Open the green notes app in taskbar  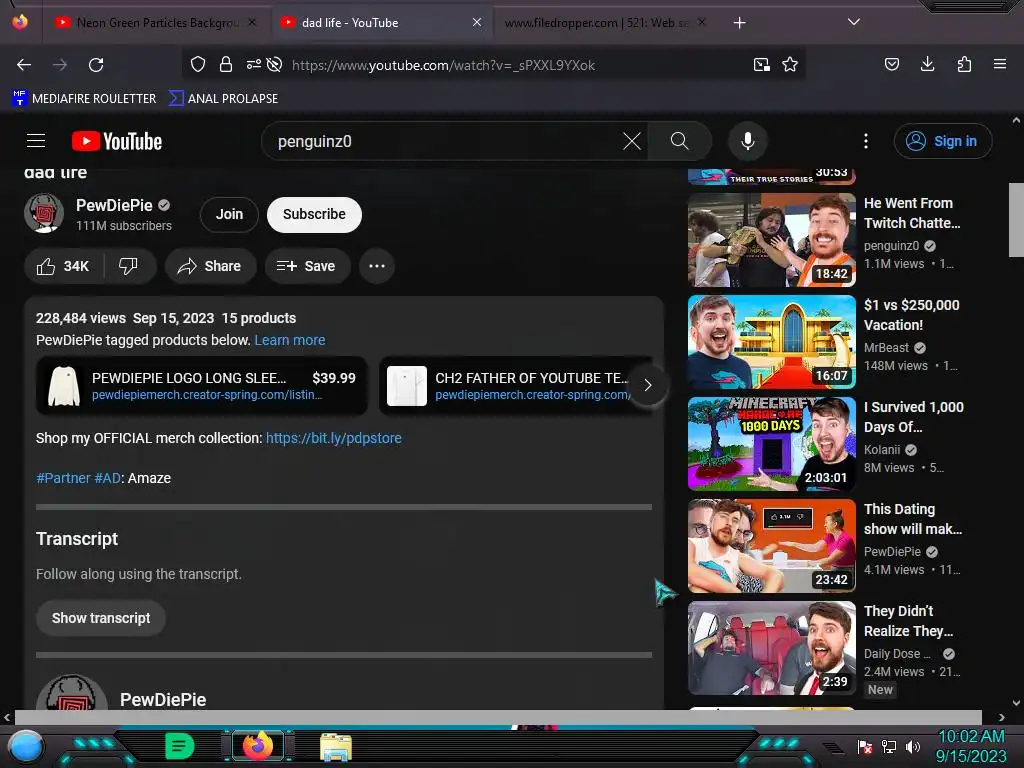pyautogui.click(x=180, y=746)
